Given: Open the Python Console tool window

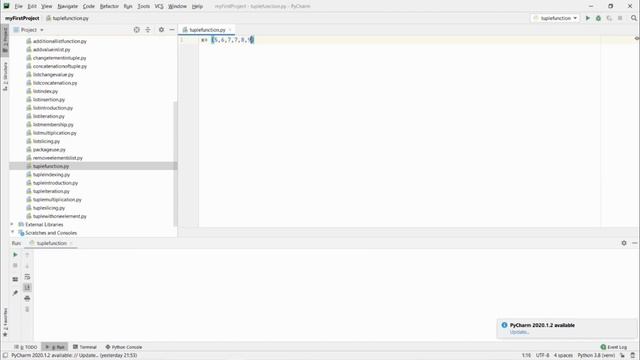Looking at the screenshot, I should pos(124,347).
